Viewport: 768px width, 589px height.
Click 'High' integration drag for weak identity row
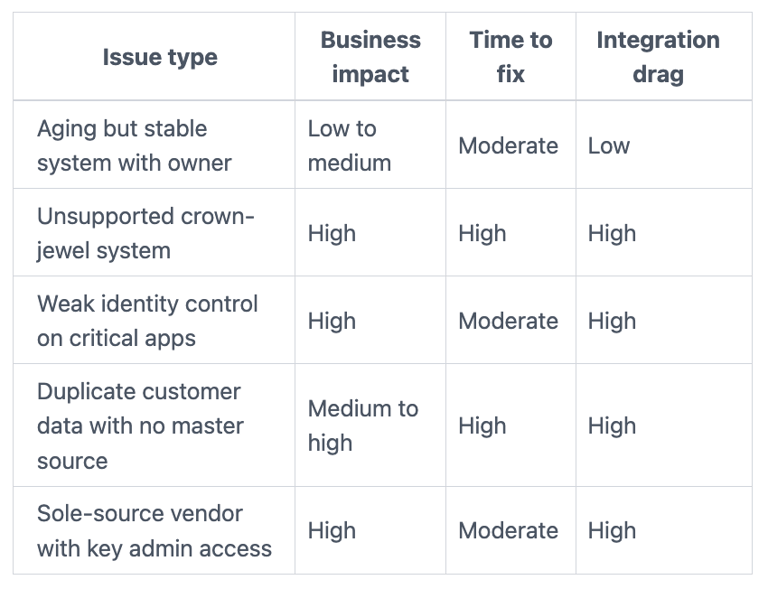point(612,321)
